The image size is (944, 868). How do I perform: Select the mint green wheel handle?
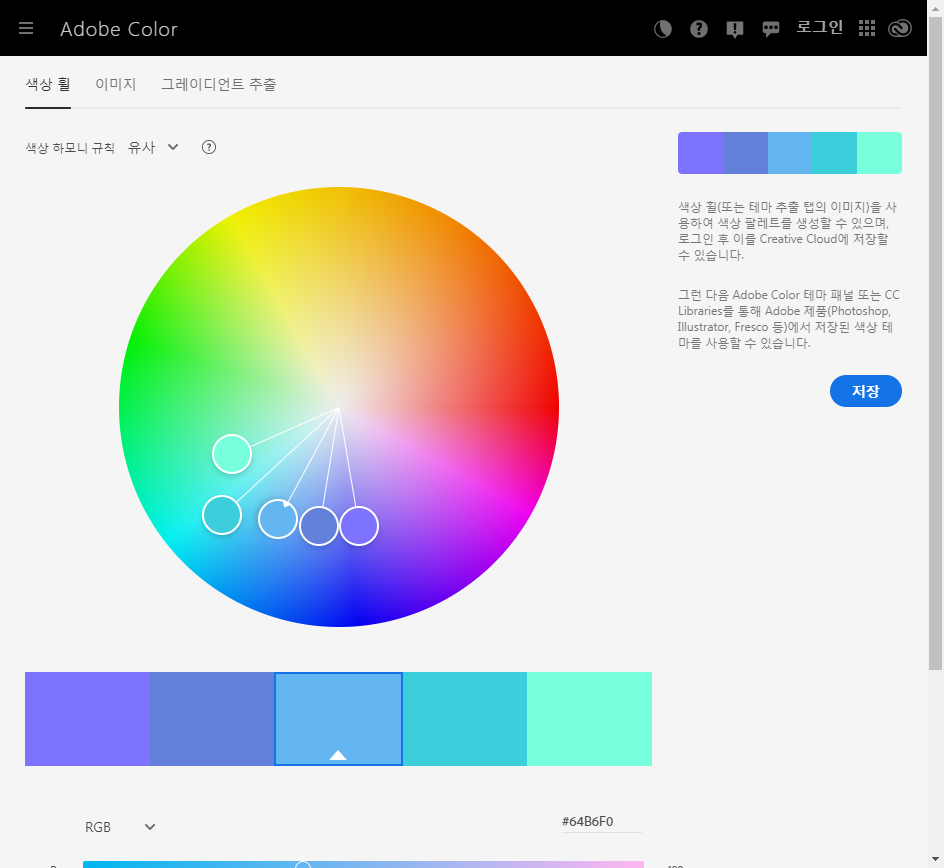(x=232, y=454)
